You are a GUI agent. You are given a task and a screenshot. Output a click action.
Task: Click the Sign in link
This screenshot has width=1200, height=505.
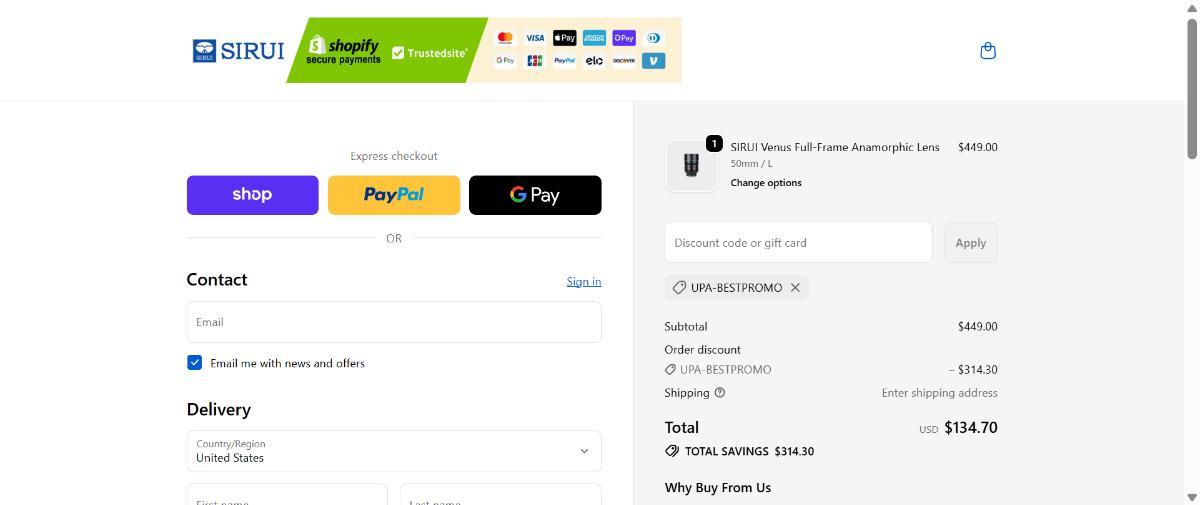pyautogui.click(x=583, y=282)
